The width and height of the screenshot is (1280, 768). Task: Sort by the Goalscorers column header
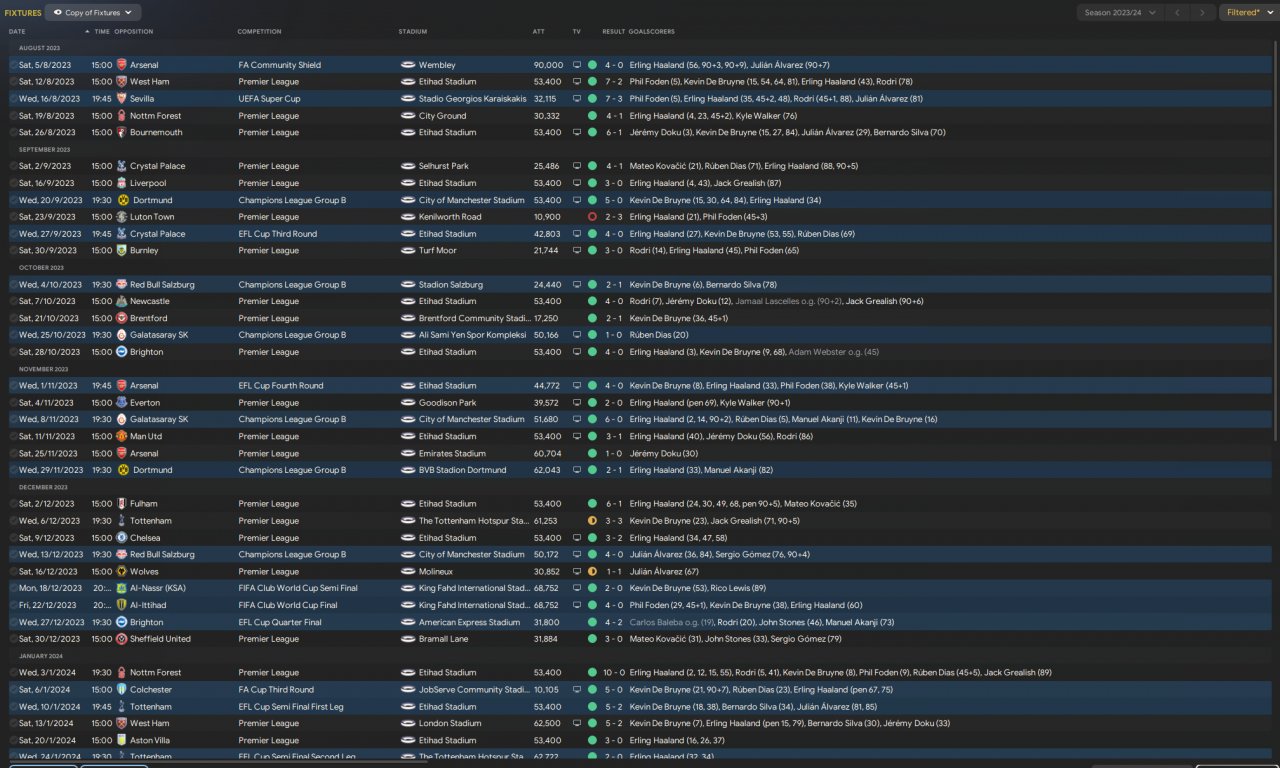652,32
